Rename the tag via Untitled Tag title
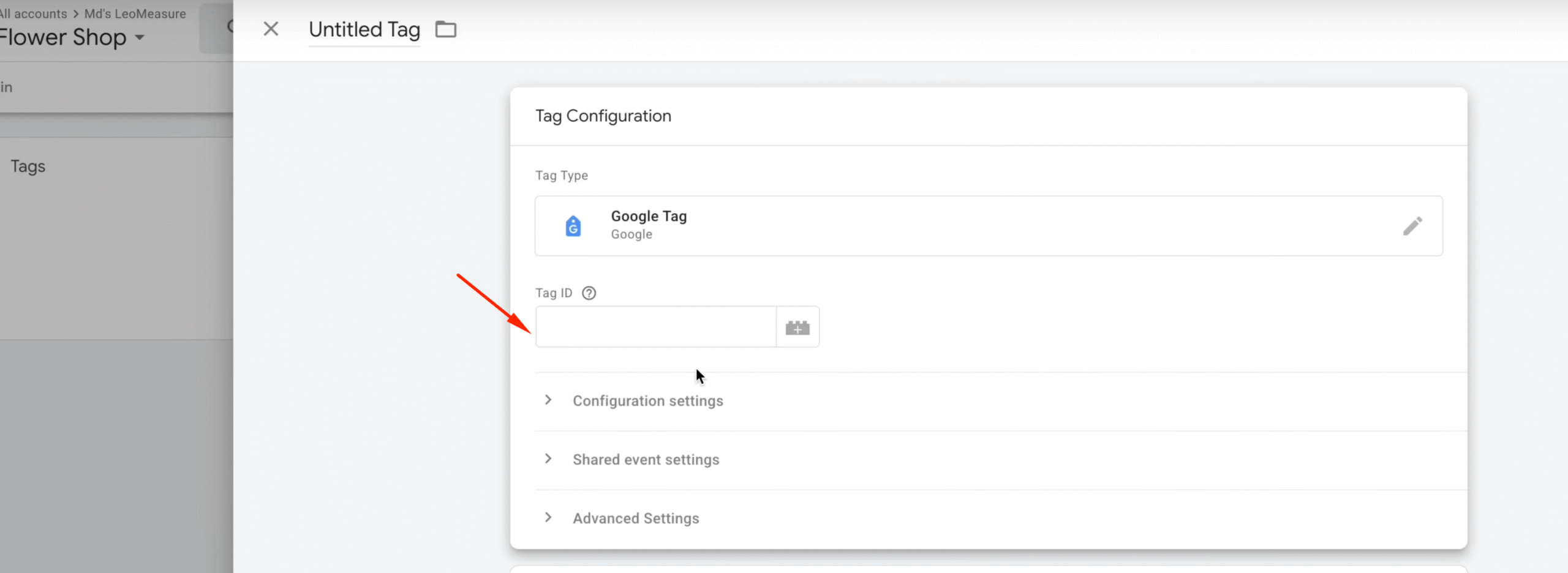The image size is (1568, 573). [364, 29]
